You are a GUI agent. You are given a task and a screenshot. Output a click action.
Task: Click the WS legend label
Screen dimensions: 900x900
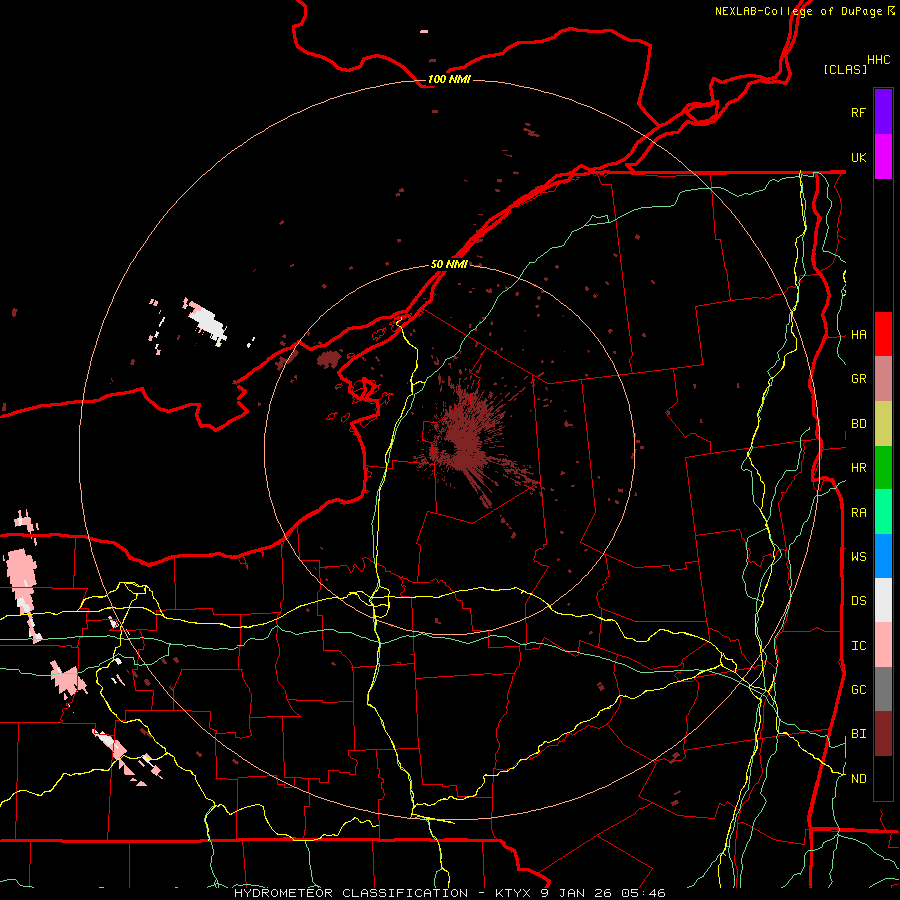click(858, 557)
